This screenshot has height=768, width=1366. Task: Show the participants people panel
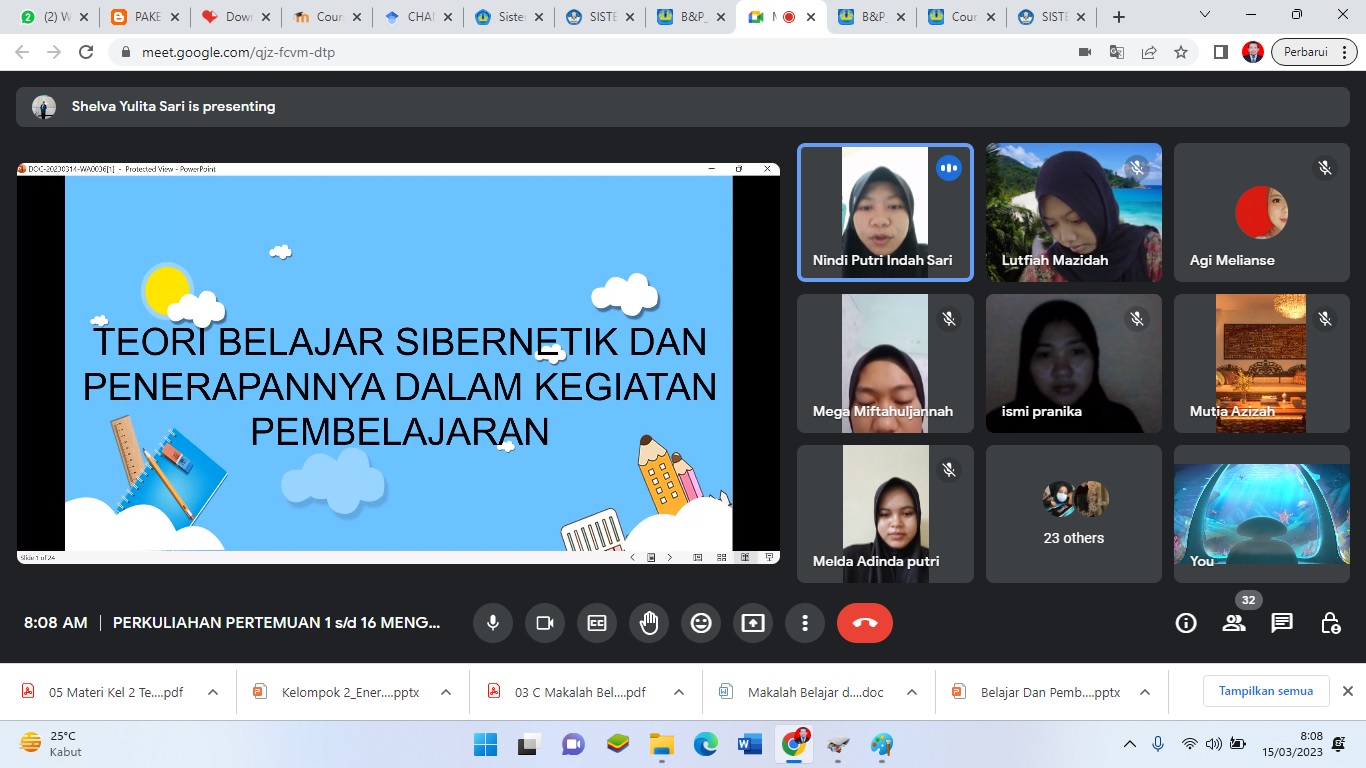[1234, 623]
